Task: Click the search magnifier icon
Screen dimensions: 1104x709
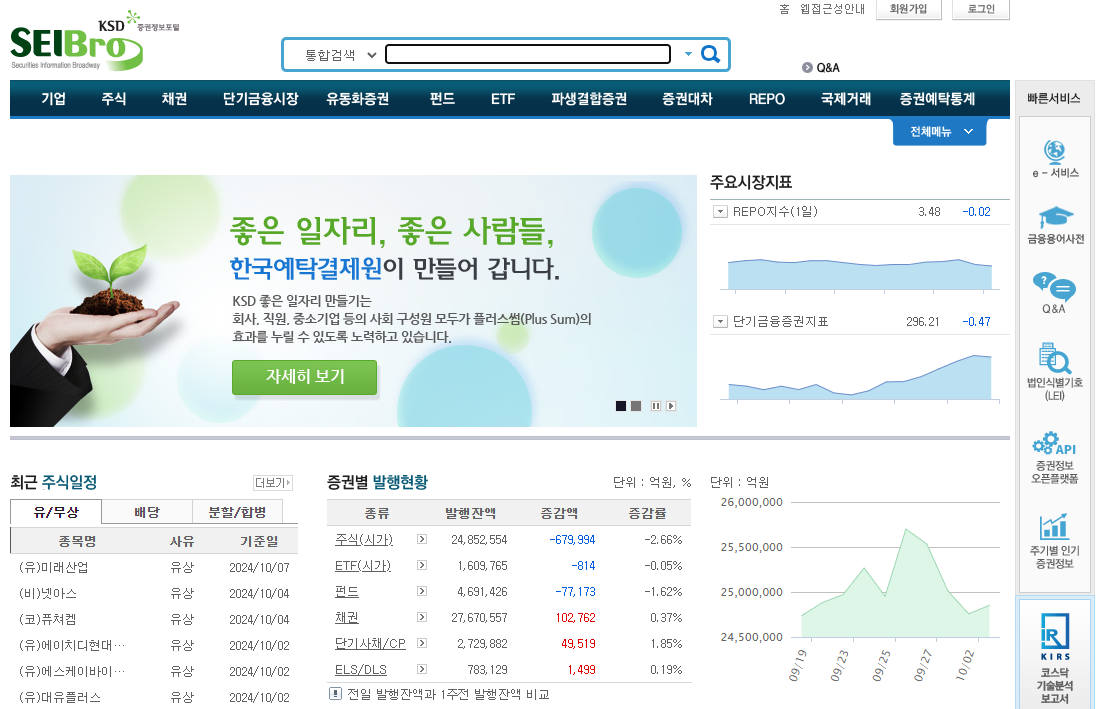Action: click(710, 54)
